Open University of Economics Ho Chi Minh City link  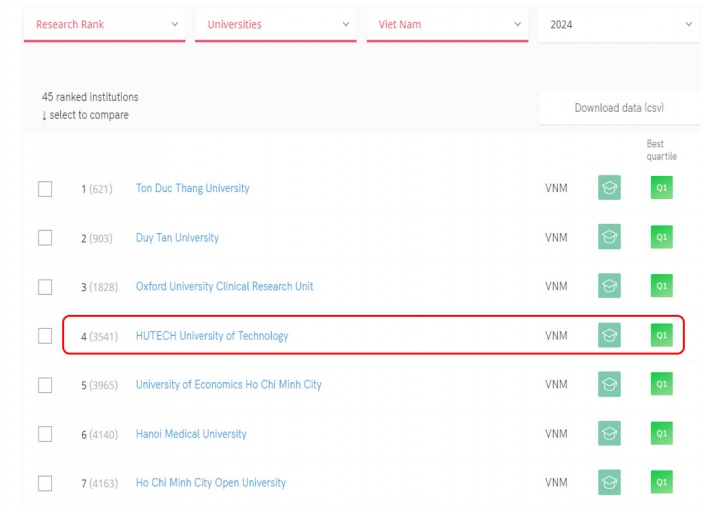point(228,385)
